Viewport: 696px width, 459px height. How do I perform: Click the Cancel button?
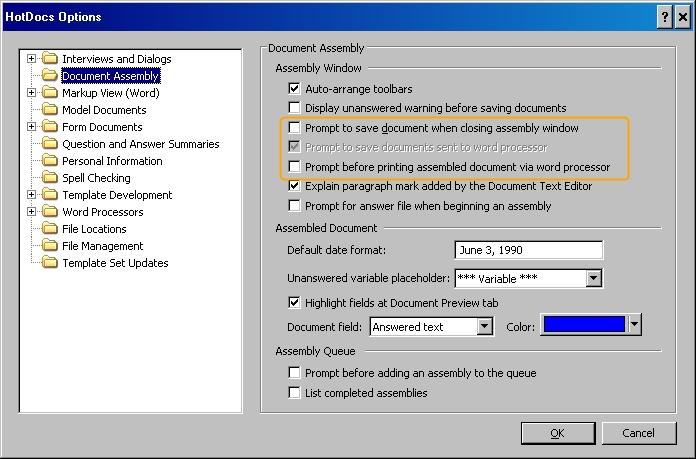tap(638, 433)
